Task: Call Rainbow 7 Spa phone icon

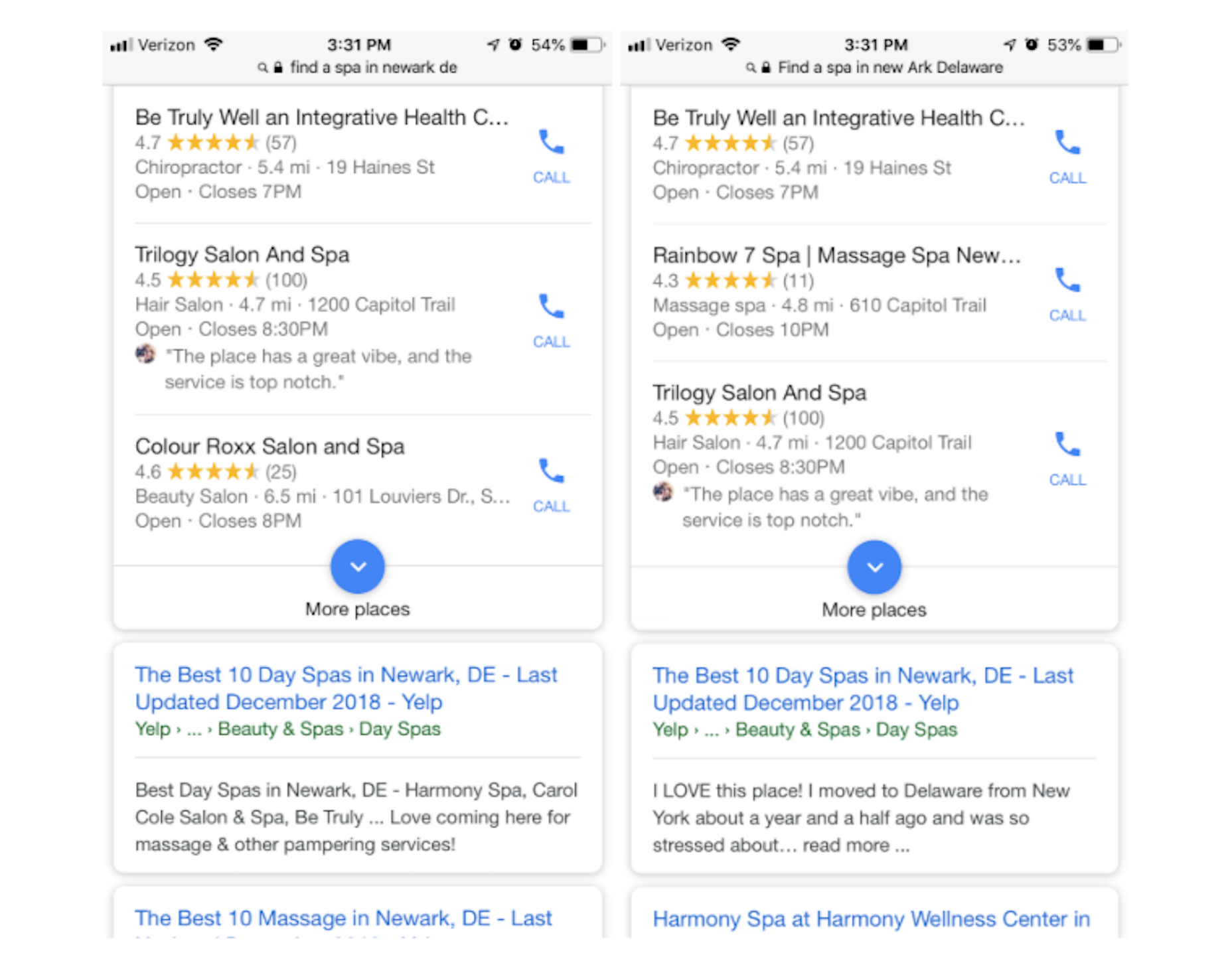Action: [x=1067, y=292]
